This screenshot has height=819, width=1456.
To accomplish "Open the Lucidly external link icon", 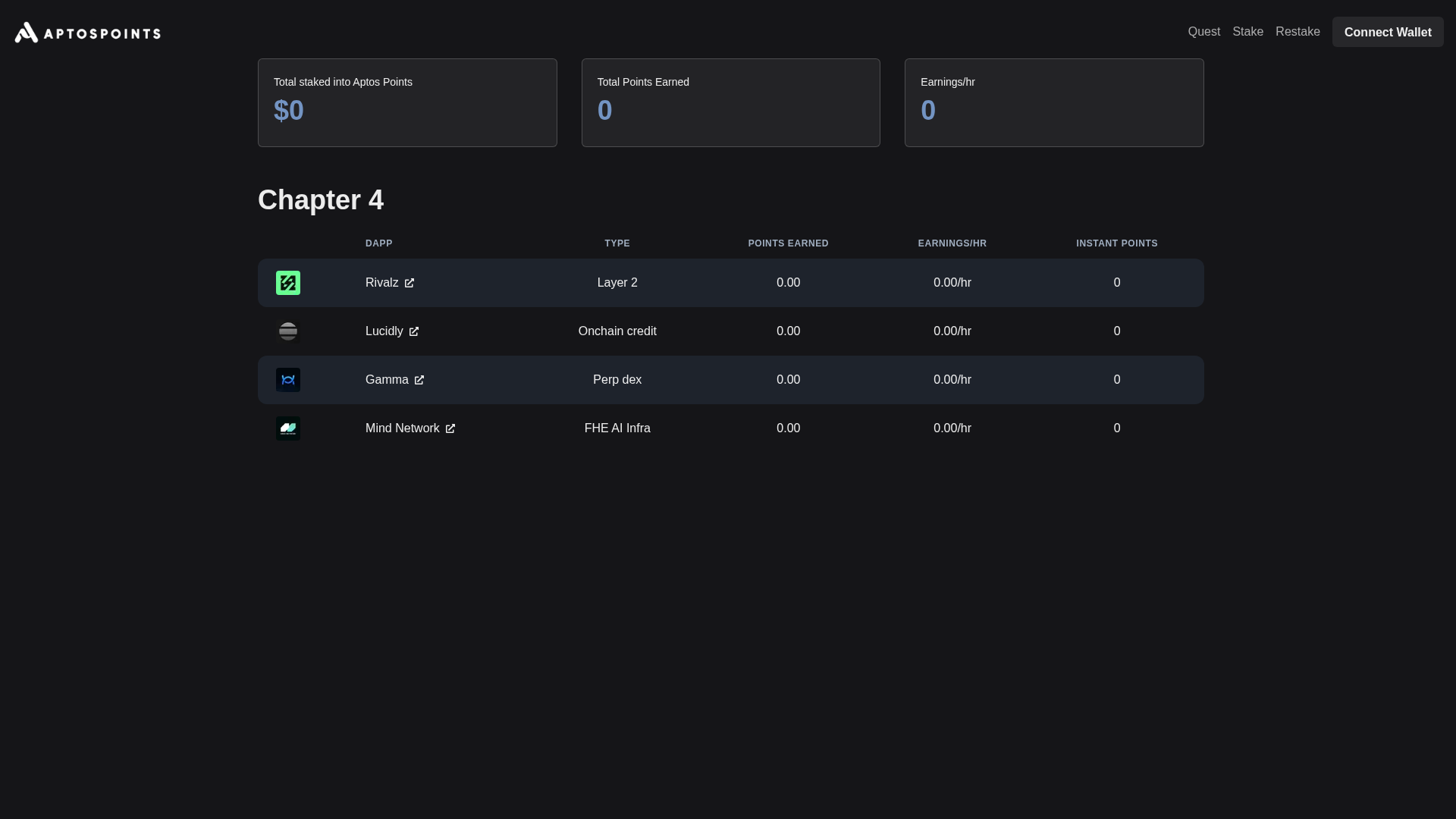I will 414,331.
